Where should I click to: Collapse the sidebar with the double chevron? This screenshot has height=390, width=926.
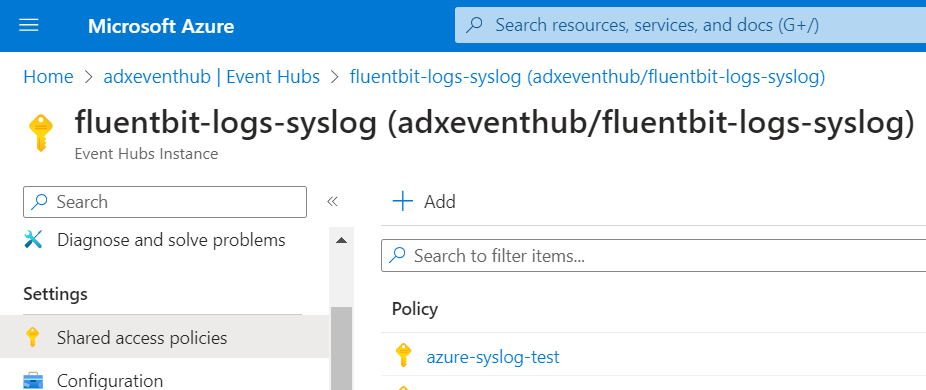coord(332,202)
